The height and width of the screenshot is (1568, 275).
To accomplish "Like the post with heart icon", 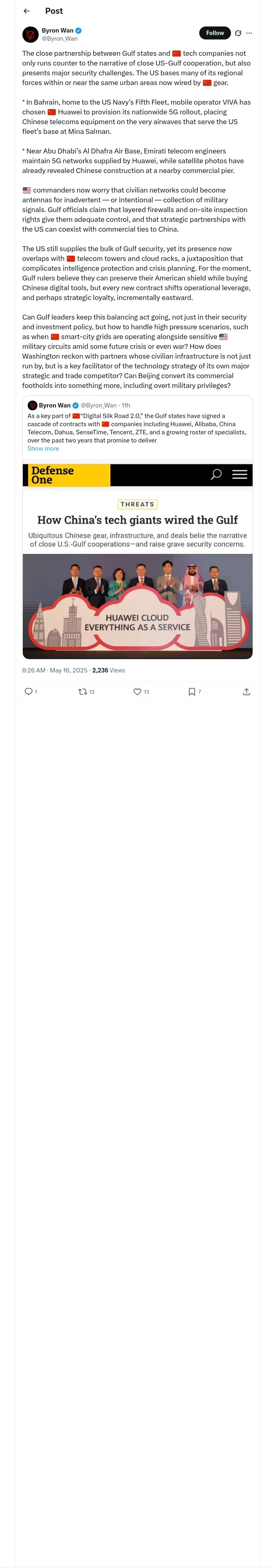I will coord(137,692).
